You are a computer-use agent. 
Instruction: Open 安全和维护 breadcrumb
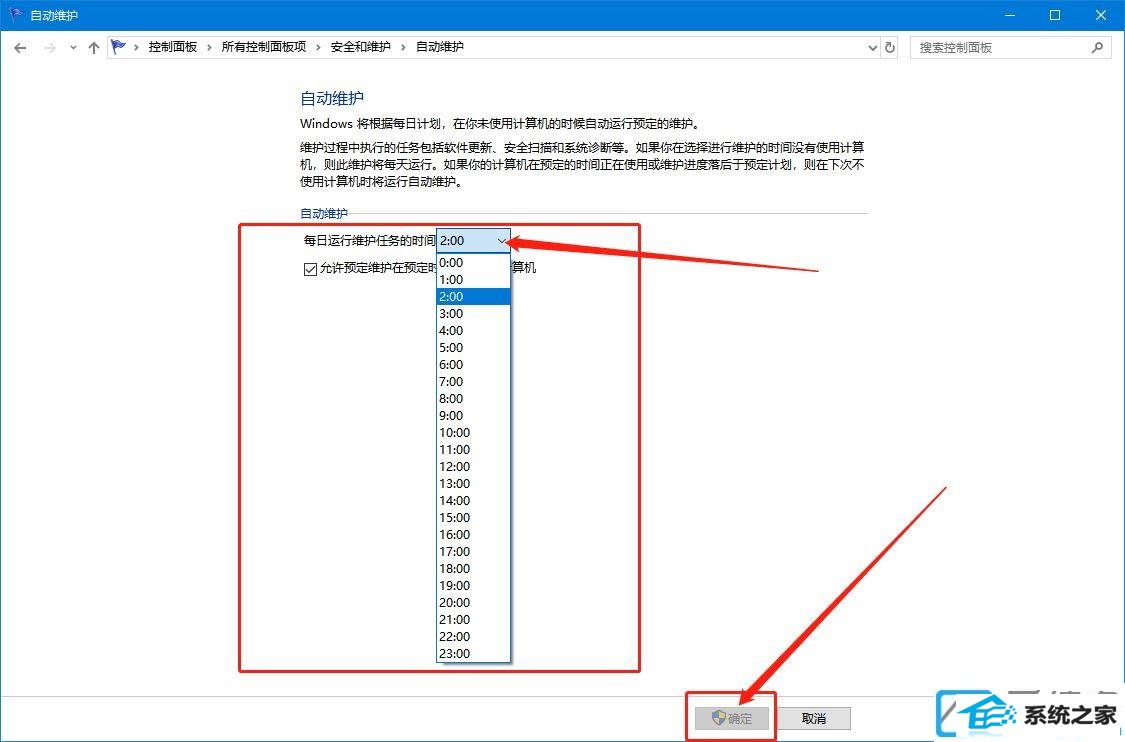360,47
